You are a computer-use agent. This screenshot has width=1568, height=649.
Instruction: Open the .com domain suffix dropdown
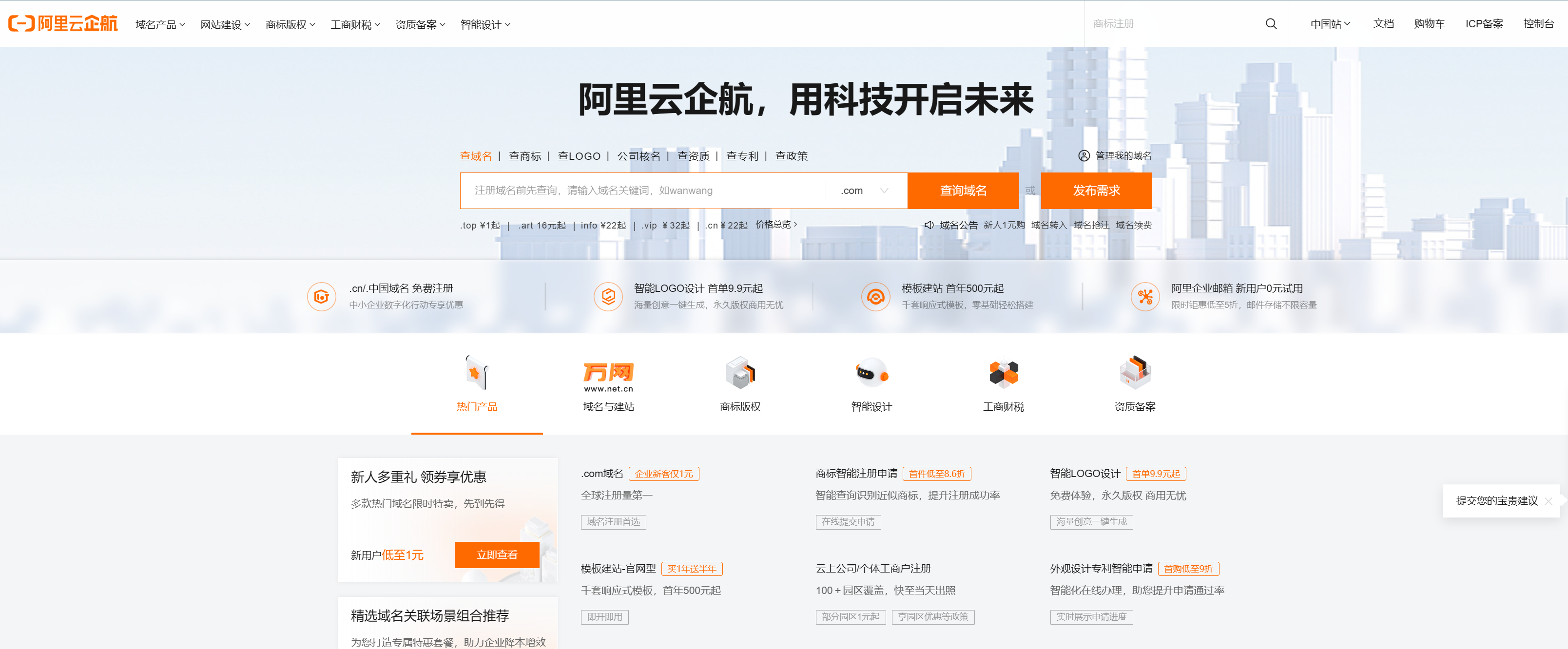[864, 191]
